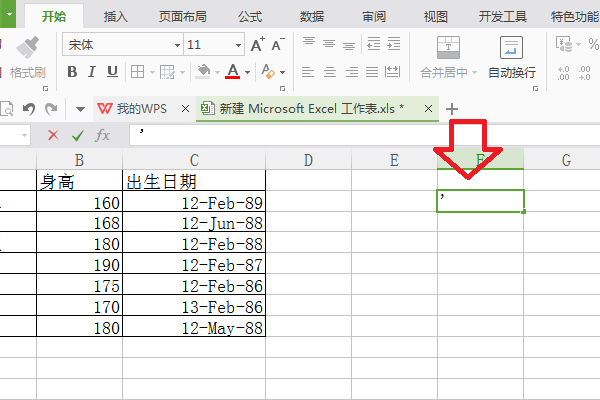The width and height of the screenshot is (600, 400).
Task: Close the 新建 Microsoft Excel 工作表.xls tab
Action: (x=429, y=109)
